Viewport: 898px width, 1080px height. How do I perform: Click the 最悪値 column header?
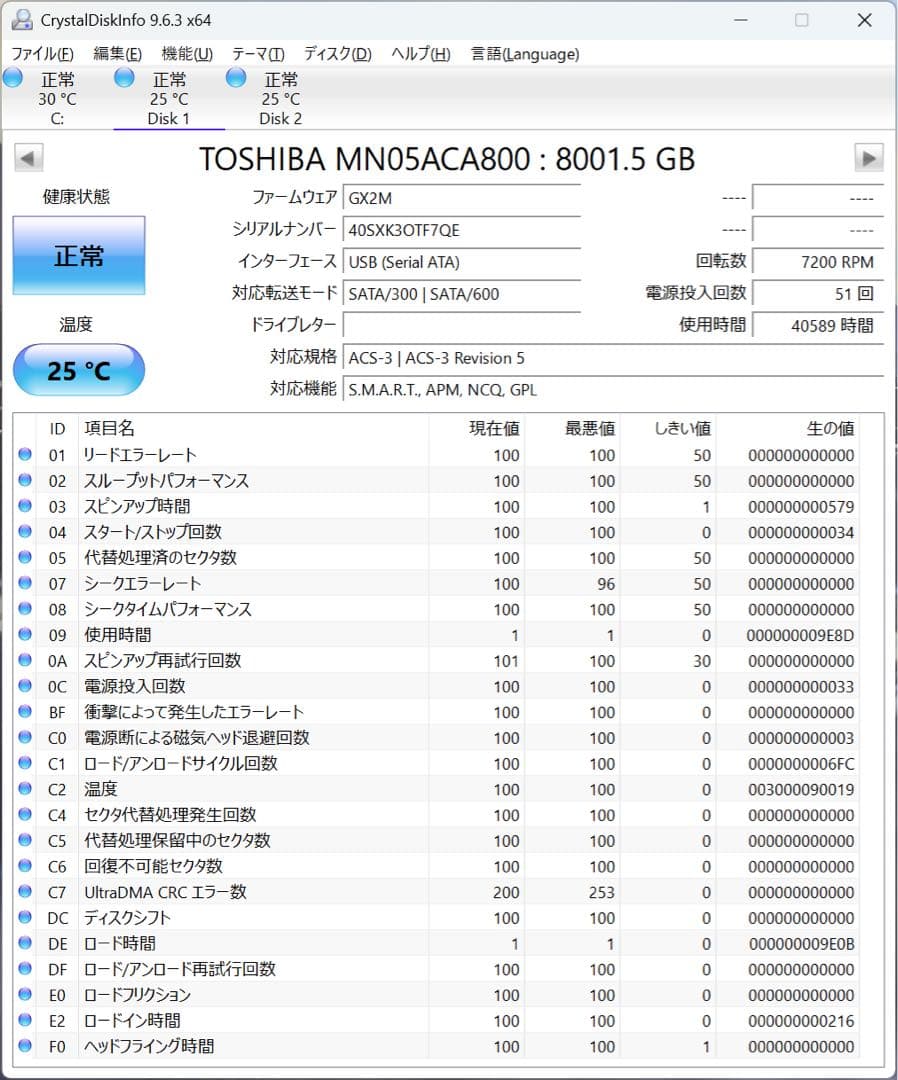(572, 428)
